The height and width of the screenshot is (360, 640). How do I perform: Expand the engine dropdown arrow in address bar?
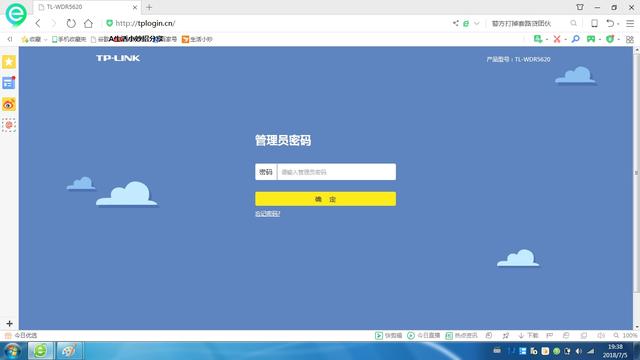click(476, 23)
